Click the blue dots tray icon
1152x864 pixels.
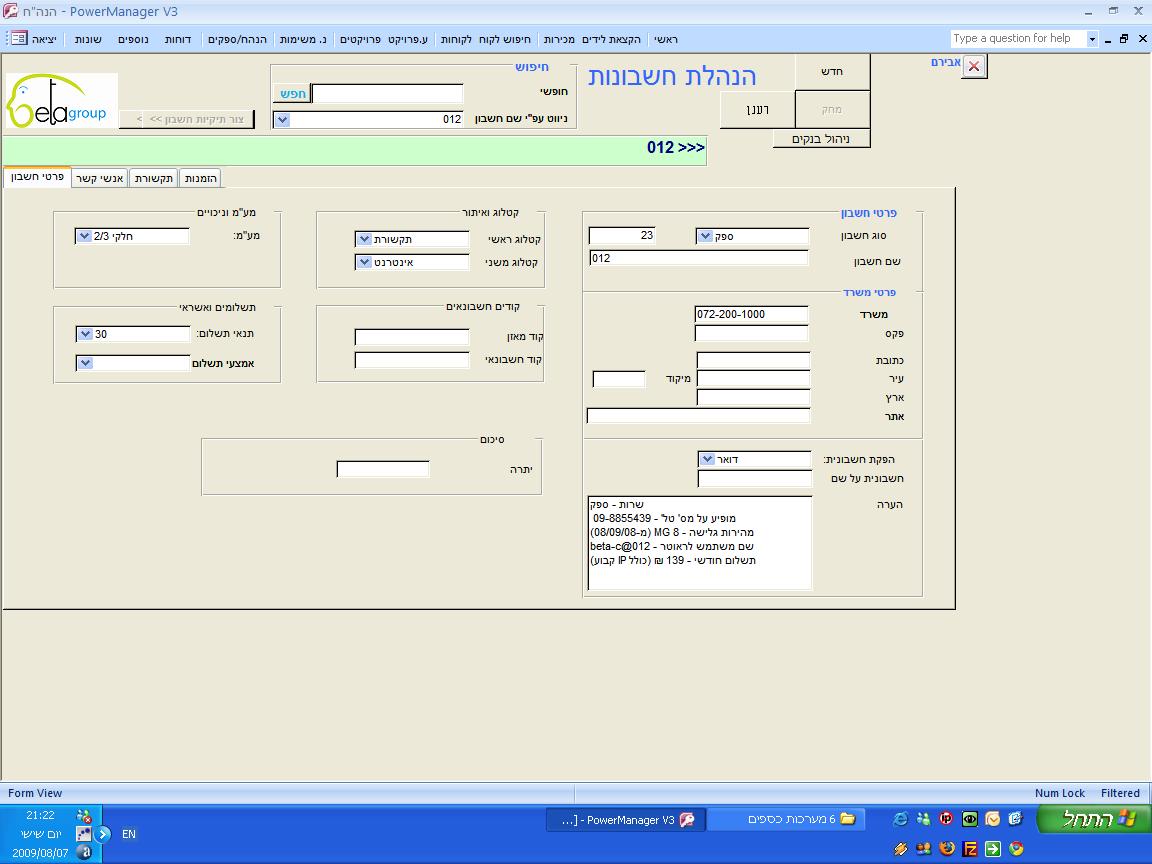(84, 834)
